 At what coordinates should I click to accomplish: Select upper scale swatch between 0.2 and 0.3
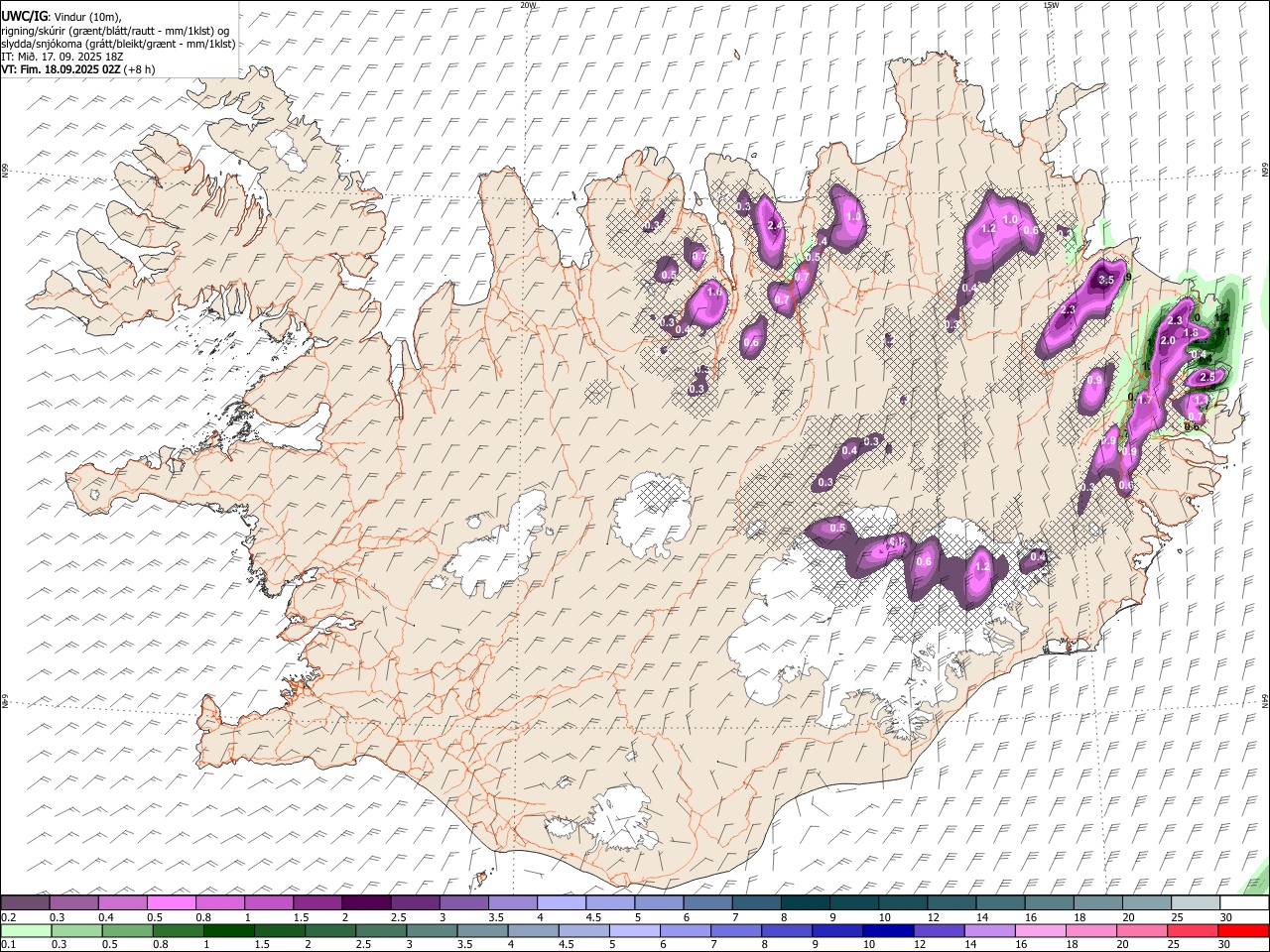(x=25, y=902)
